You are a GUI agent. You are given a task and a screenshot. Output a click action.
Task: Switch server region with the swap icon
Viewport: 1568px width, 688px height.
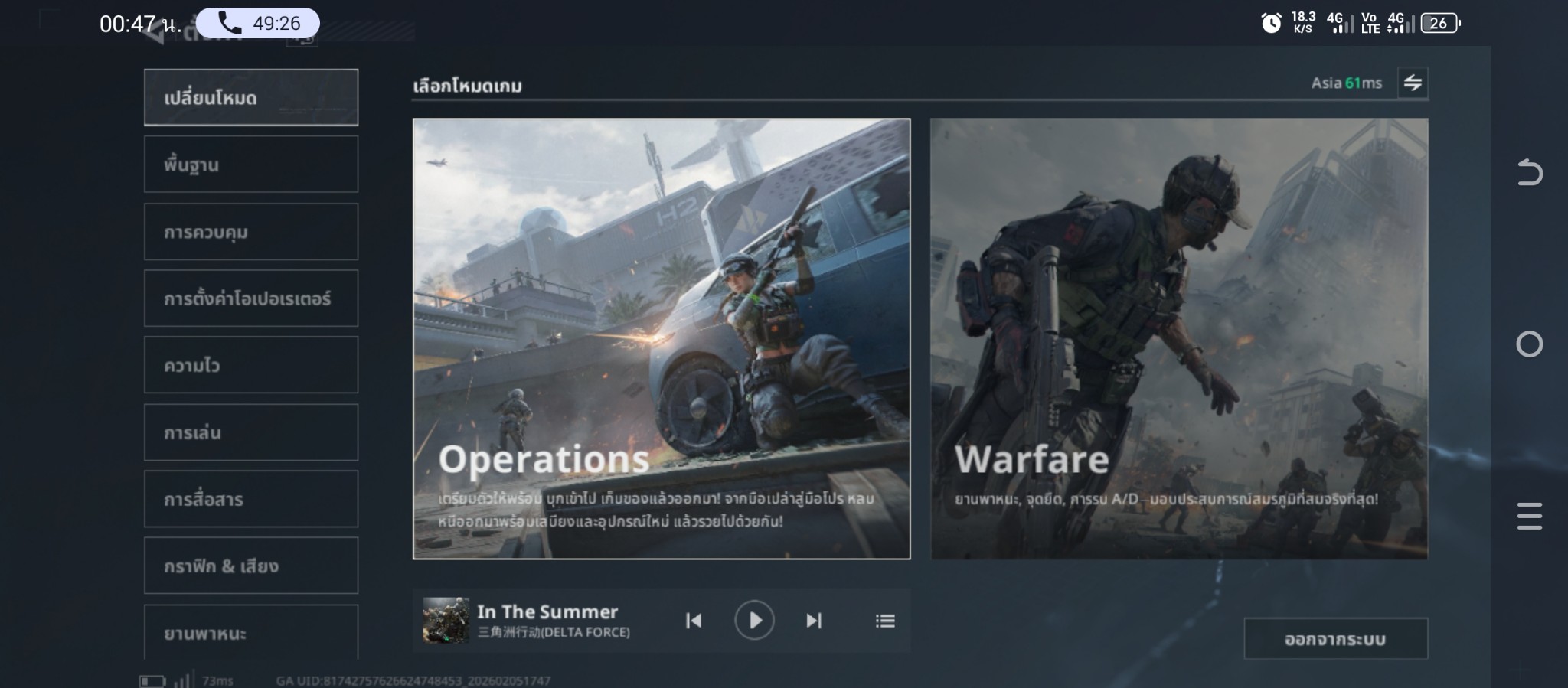click(1413, 83)
